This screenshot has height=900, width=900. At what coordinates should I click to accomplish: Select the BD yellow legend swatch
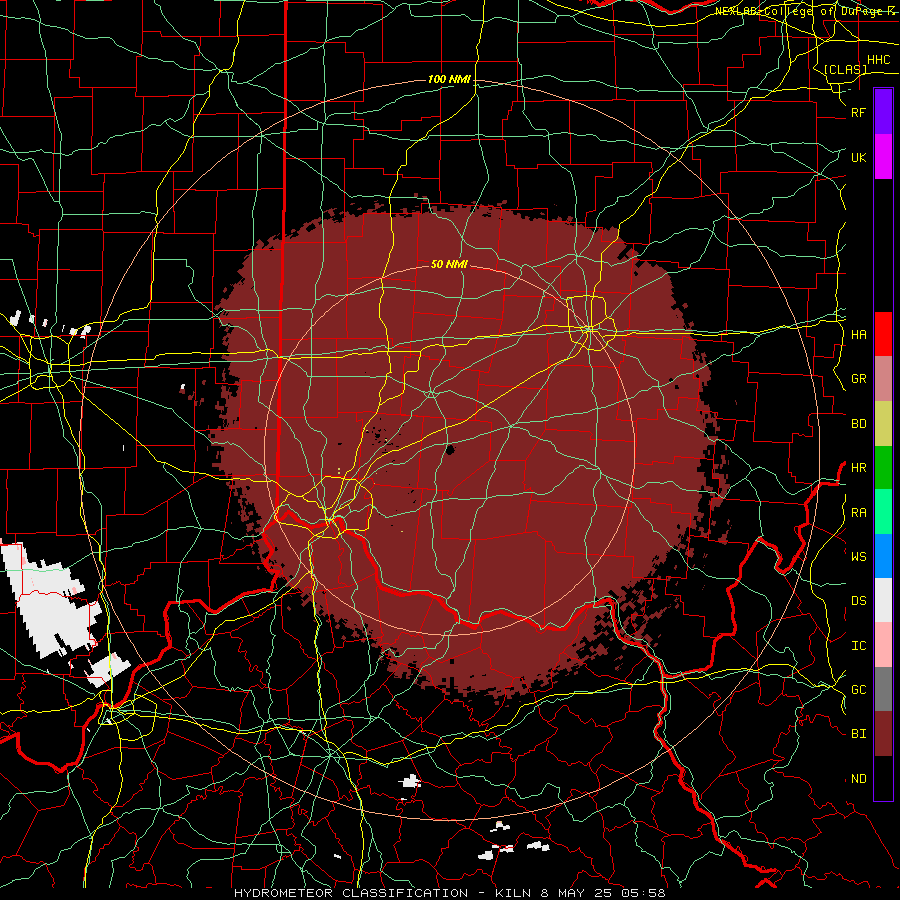883,424
